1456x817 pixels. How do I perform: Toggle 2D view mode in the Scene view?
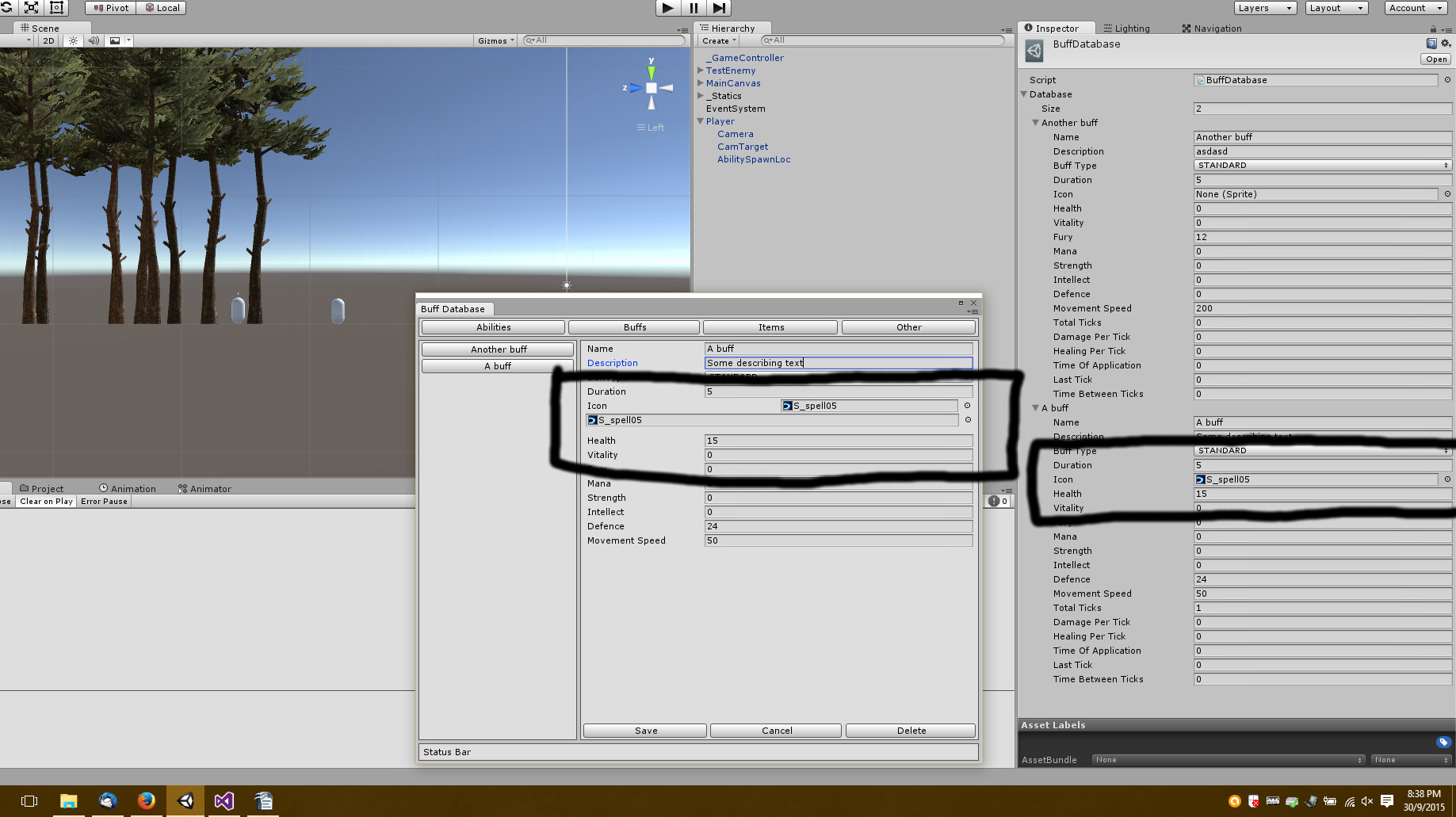click(48, 40)
